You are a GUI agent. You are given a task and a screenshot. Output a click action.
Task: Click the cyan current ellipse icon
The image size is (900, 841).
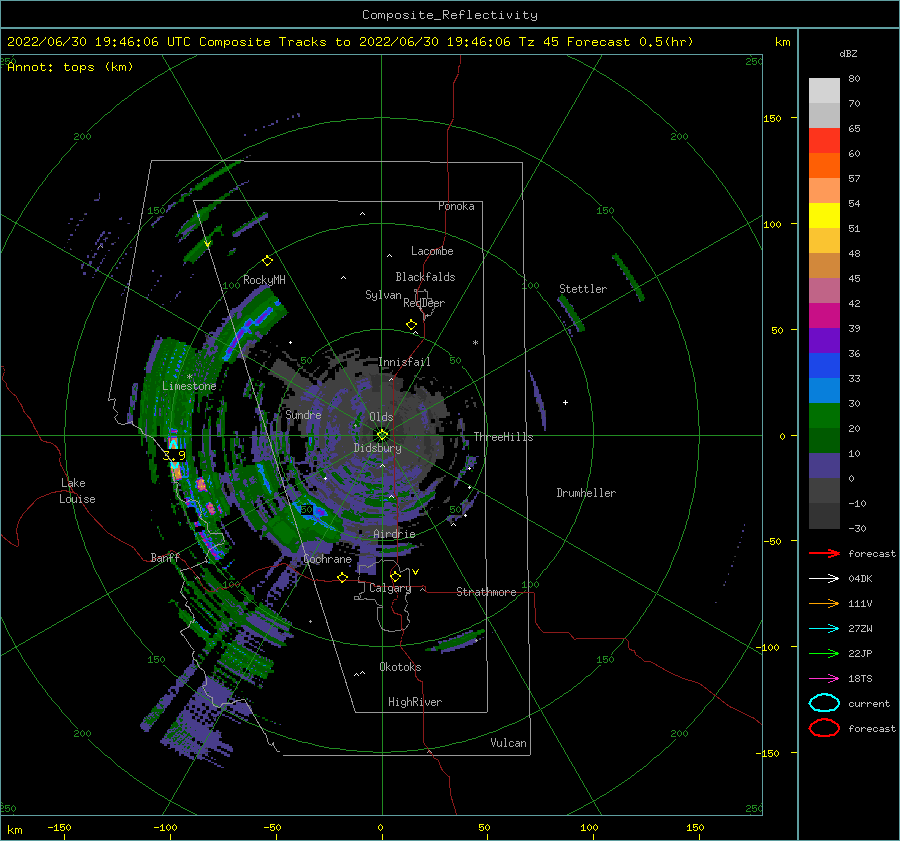tap(824, 703)
